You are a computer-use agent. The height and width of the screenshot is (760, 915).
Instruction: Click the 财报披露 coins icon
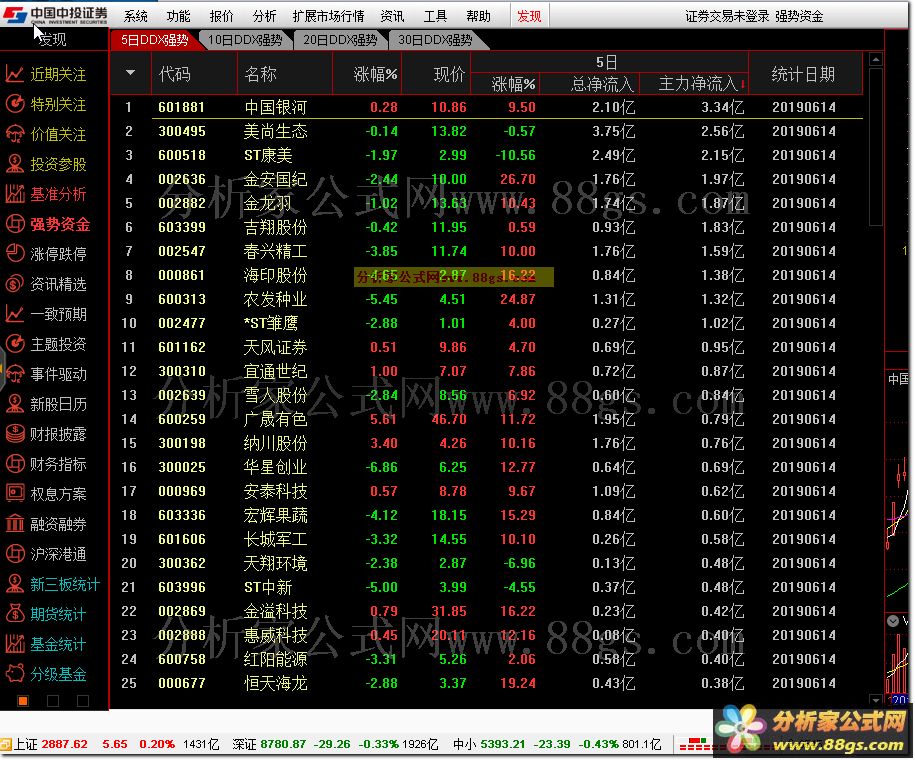[x=15, y=434]
